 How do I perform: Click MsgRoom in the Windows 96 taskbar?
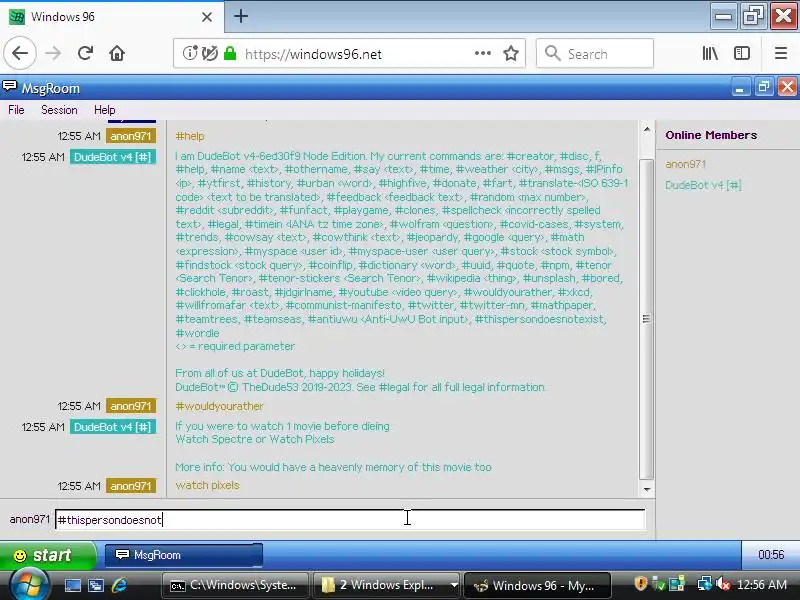tap(184, 555)
